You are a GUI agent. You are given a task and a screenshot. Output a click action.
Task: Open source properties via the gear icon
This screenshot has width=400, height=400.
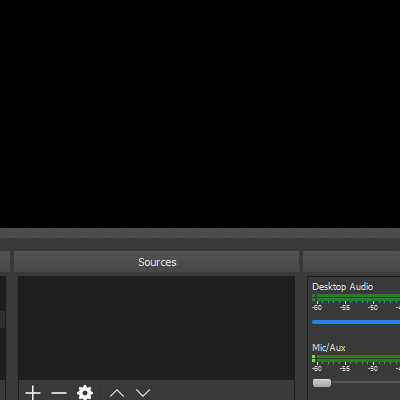pyautogui.click(x=85, y=393)
